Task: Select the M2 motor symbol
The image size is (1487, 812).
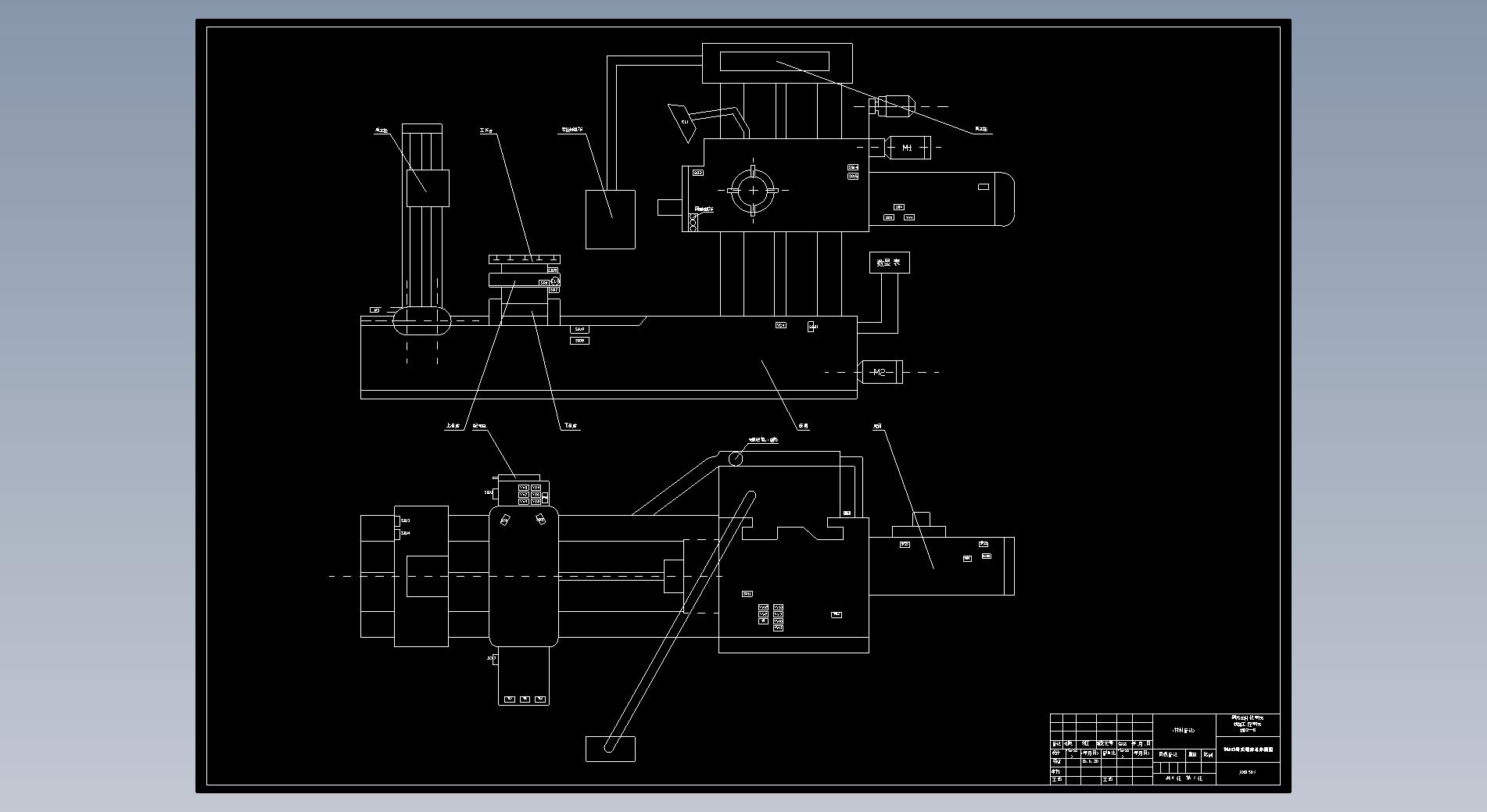Action: tap(880, 372)
